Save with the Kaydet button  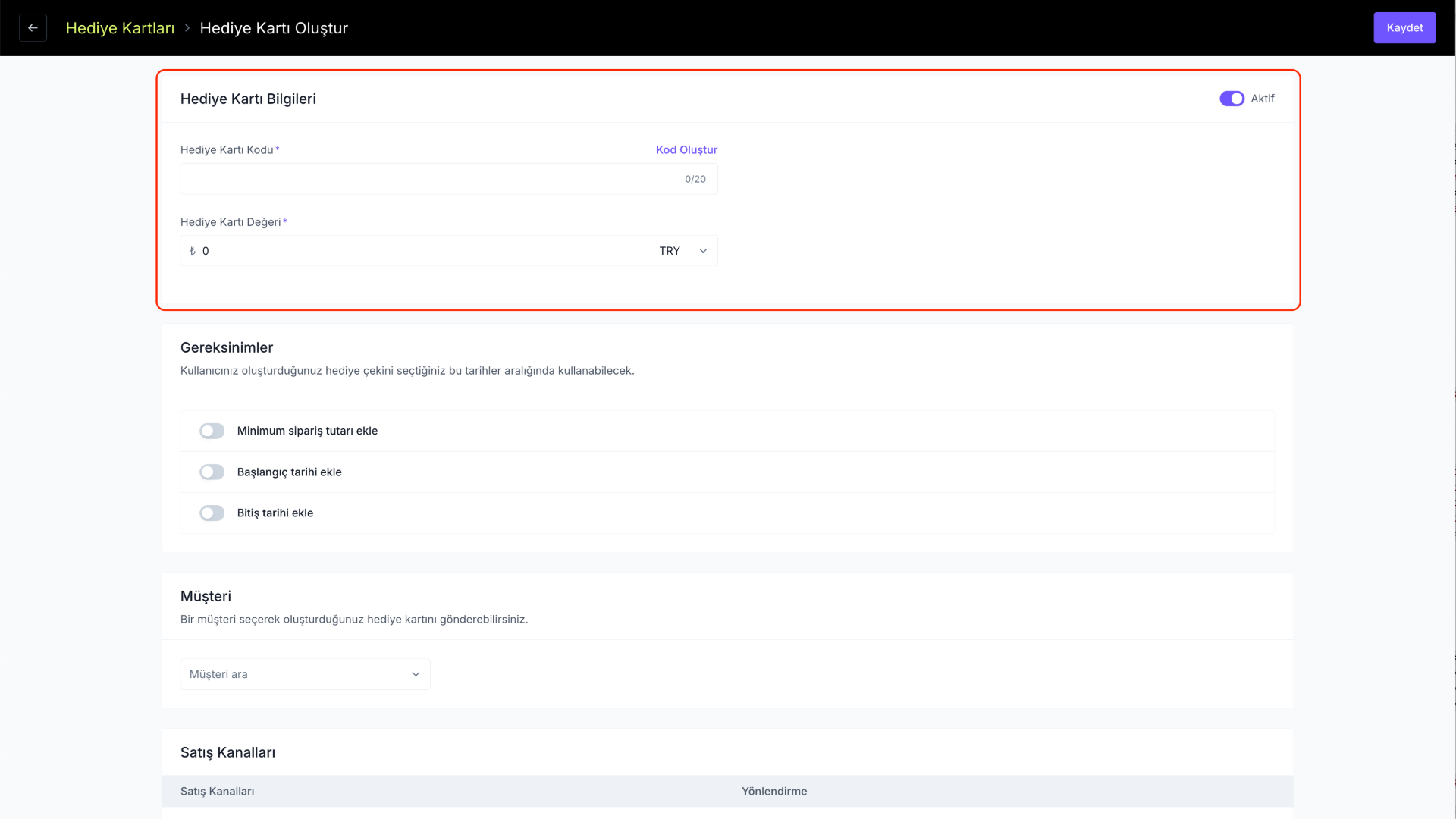[x=1404, y=28]
